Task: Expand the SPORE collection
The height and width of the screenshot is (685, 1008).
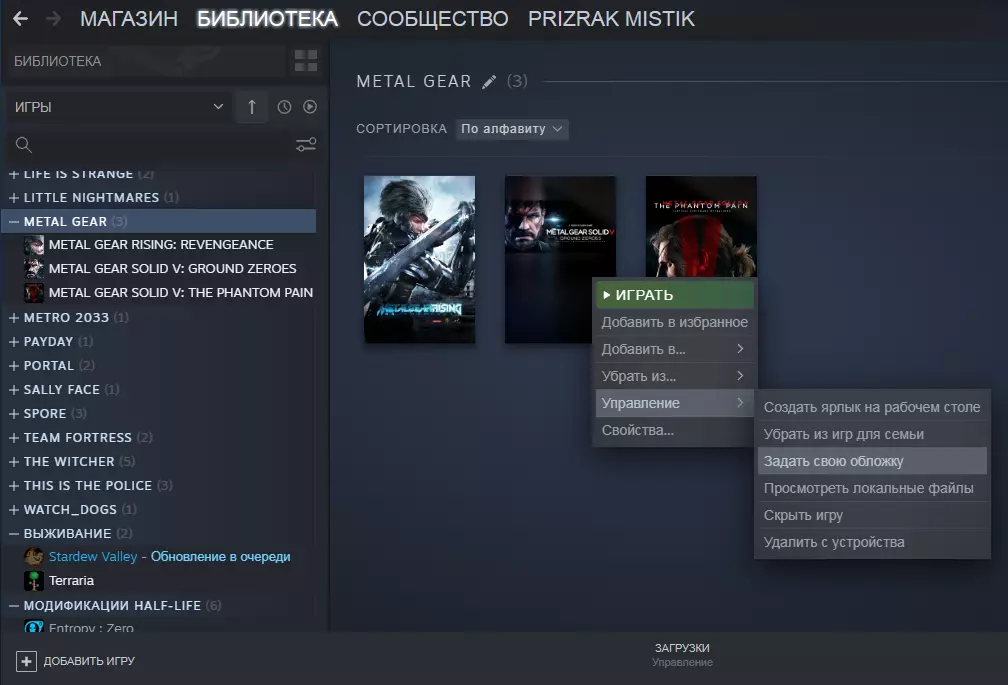Action: (14, 414)
